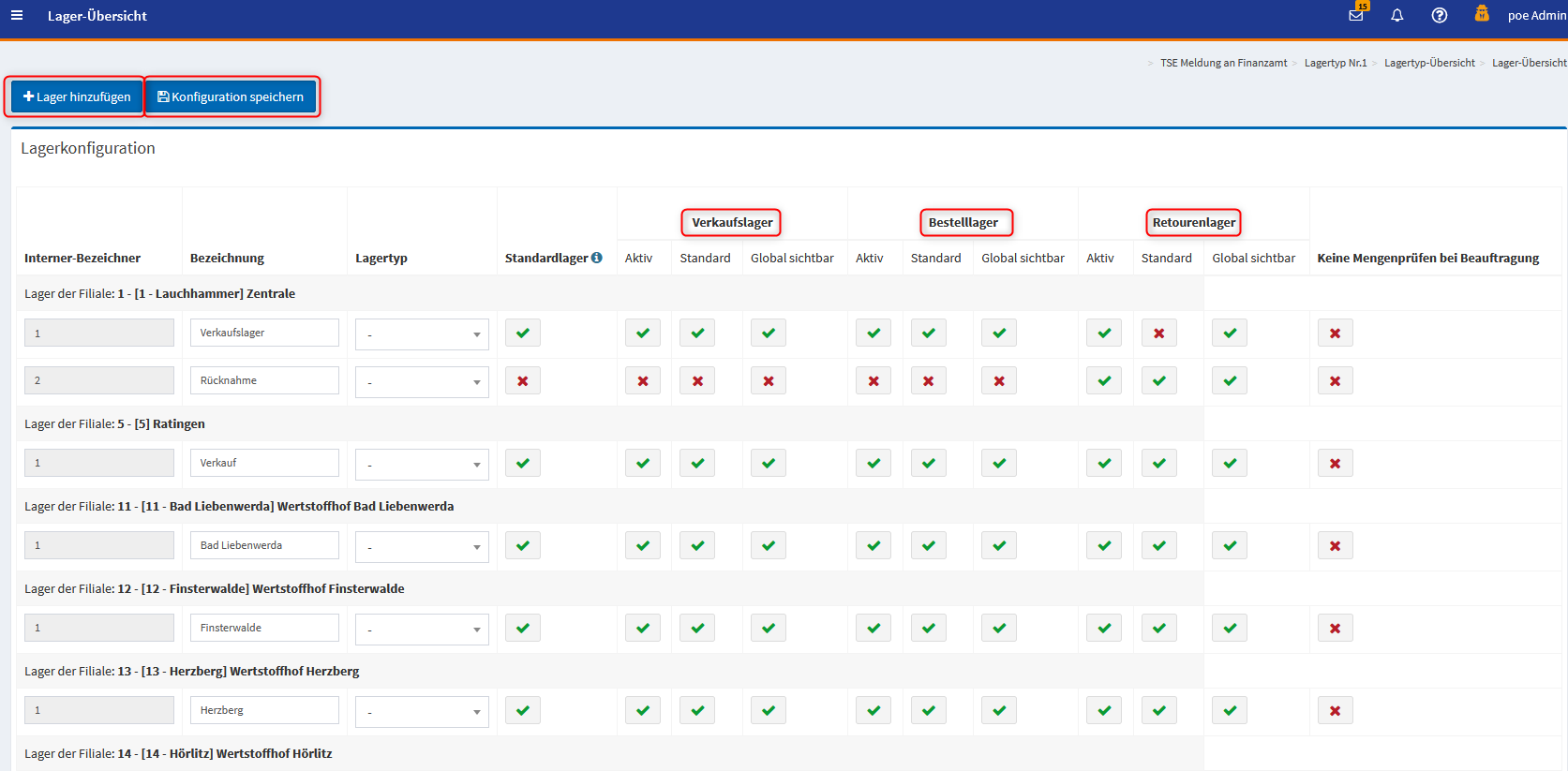Show notifications via bell icon
Viewport: 1568px width, 771px height.
click(1396, 15)
